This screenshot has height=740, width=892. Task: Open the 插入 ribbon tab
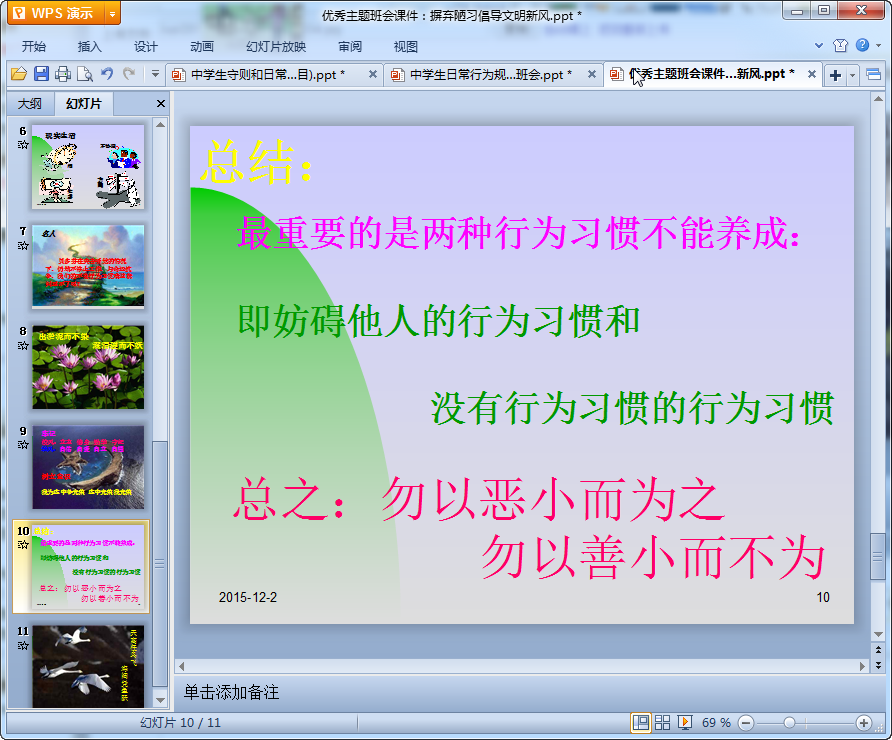pos(89,47)
